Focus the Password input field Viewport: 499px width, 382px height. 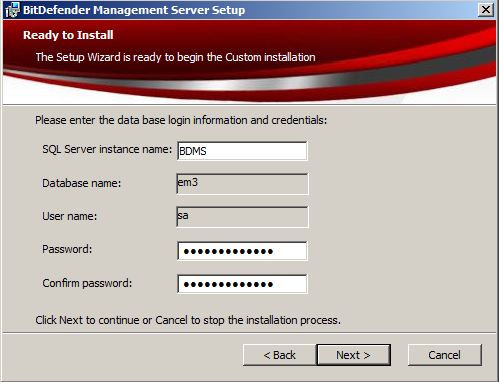coord(242,251)
